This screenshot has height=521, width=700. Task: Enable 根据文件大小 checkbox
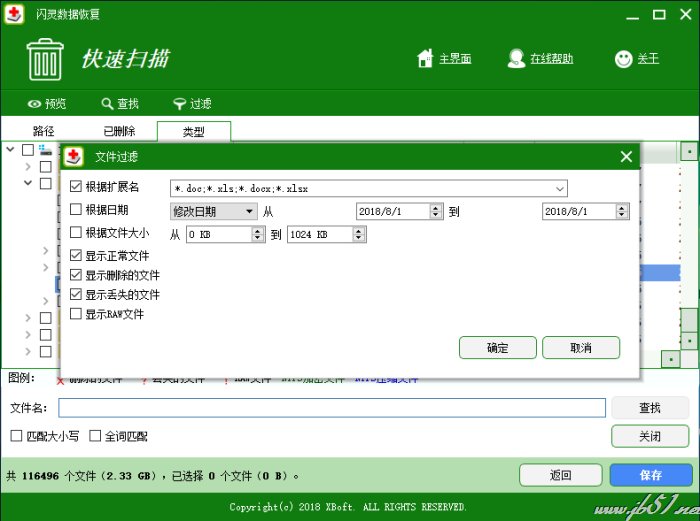[x=76, y=232]
